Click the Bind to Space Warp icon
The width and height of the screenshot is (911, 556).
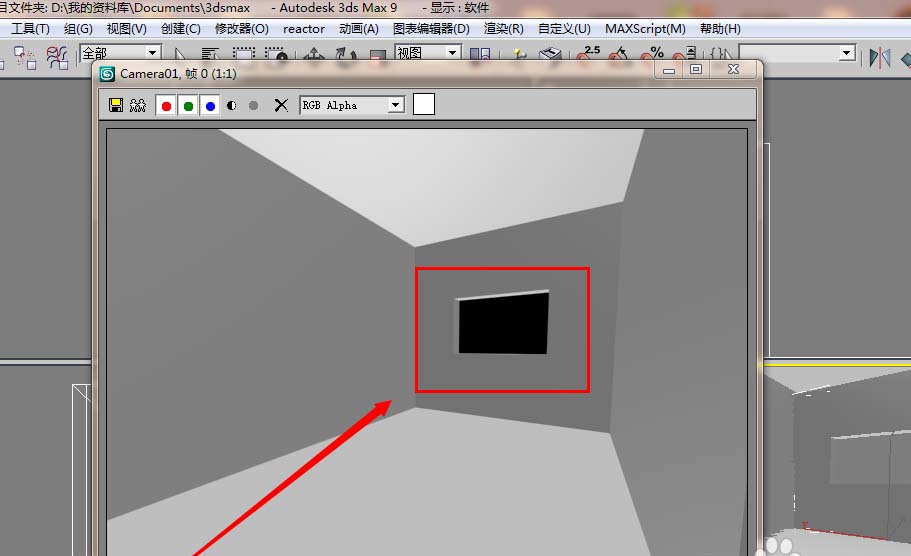coord(57,56)
